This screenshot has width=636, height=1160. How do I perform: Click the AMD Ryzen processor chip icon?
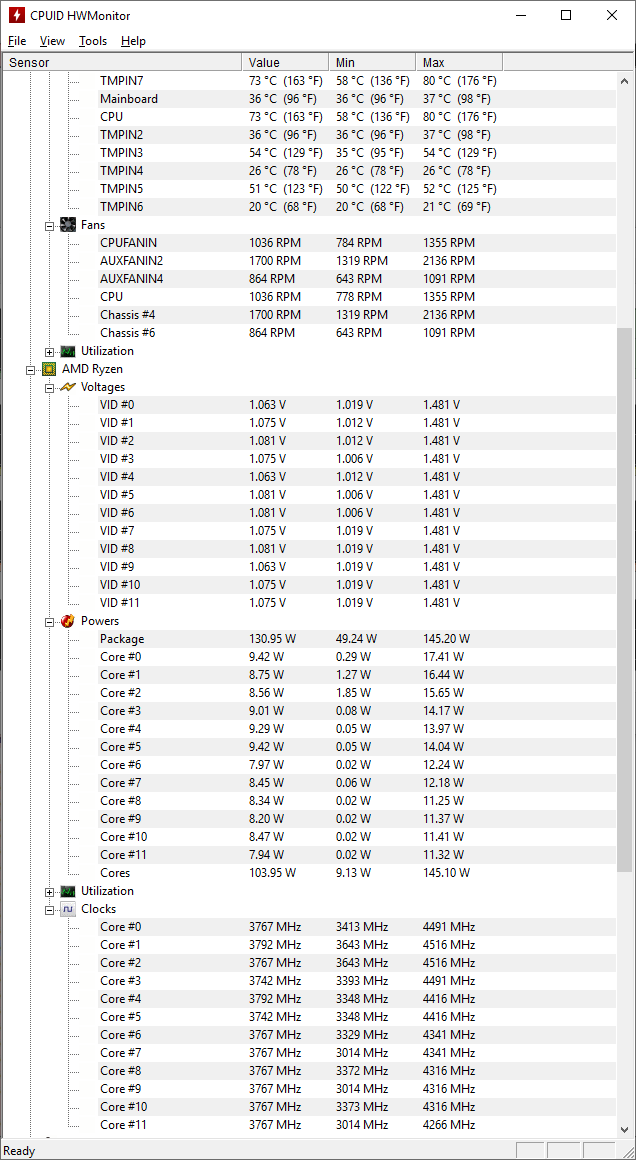pyautogui.click(x=49, y=368)
